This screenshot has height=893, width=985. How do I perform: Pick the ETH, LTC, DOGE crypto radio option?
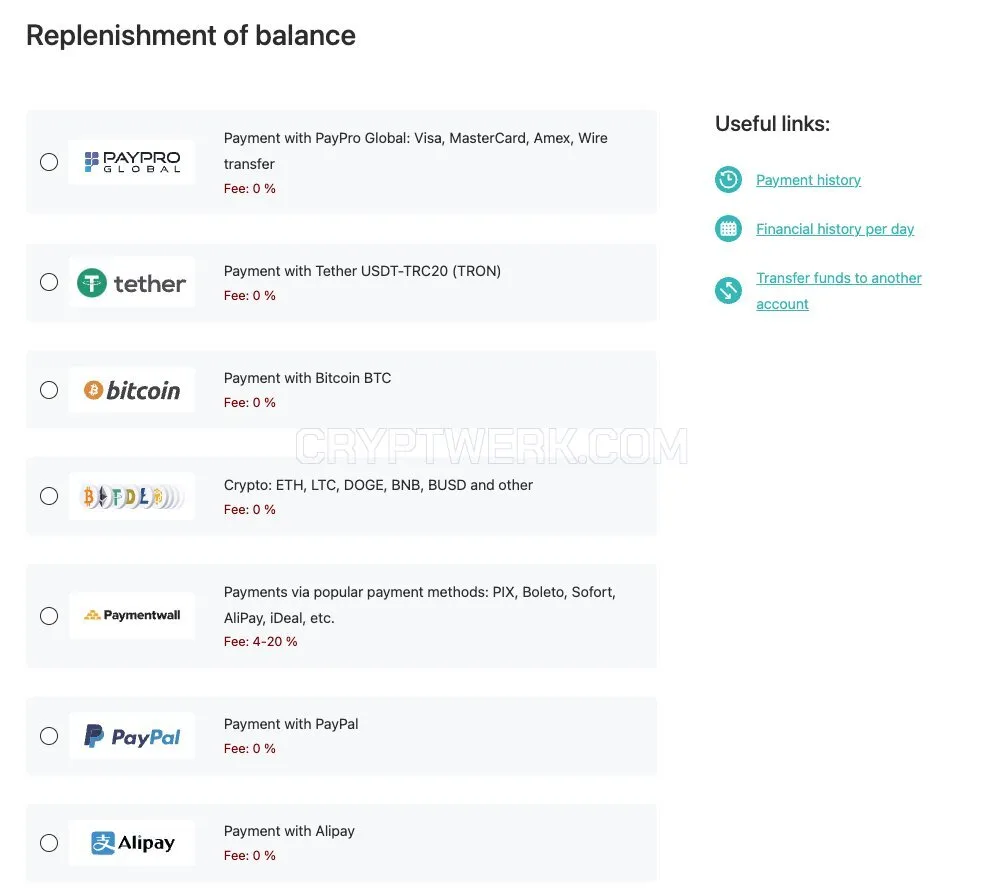click(x=49, y=496)
